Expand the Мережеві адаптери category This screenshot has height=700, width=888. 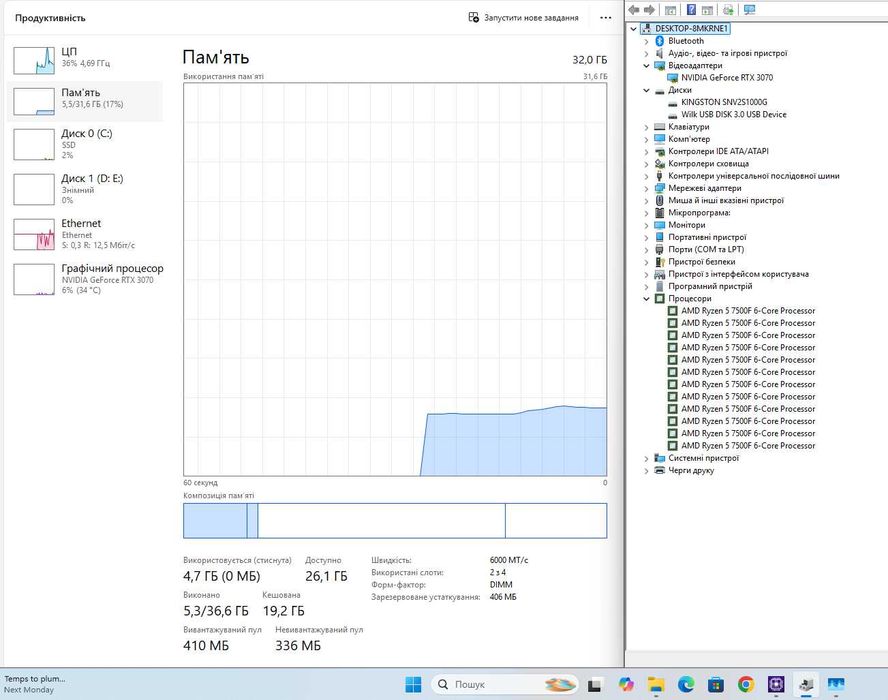[646, 189]
